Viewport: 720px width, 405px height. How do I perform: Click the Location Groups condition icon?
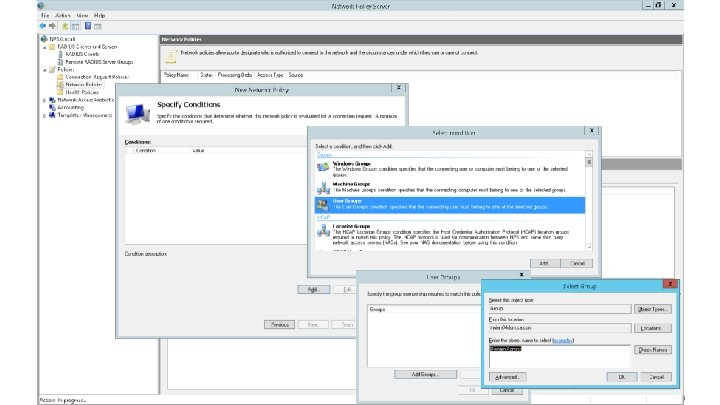pyautogui.click(x=323, y=231)
